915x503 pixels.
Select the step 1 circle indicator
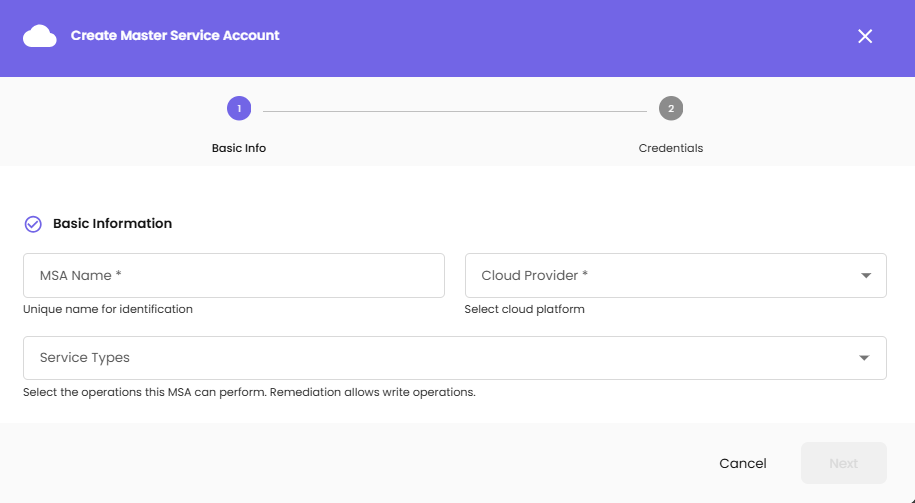click(x=239, y=108)
